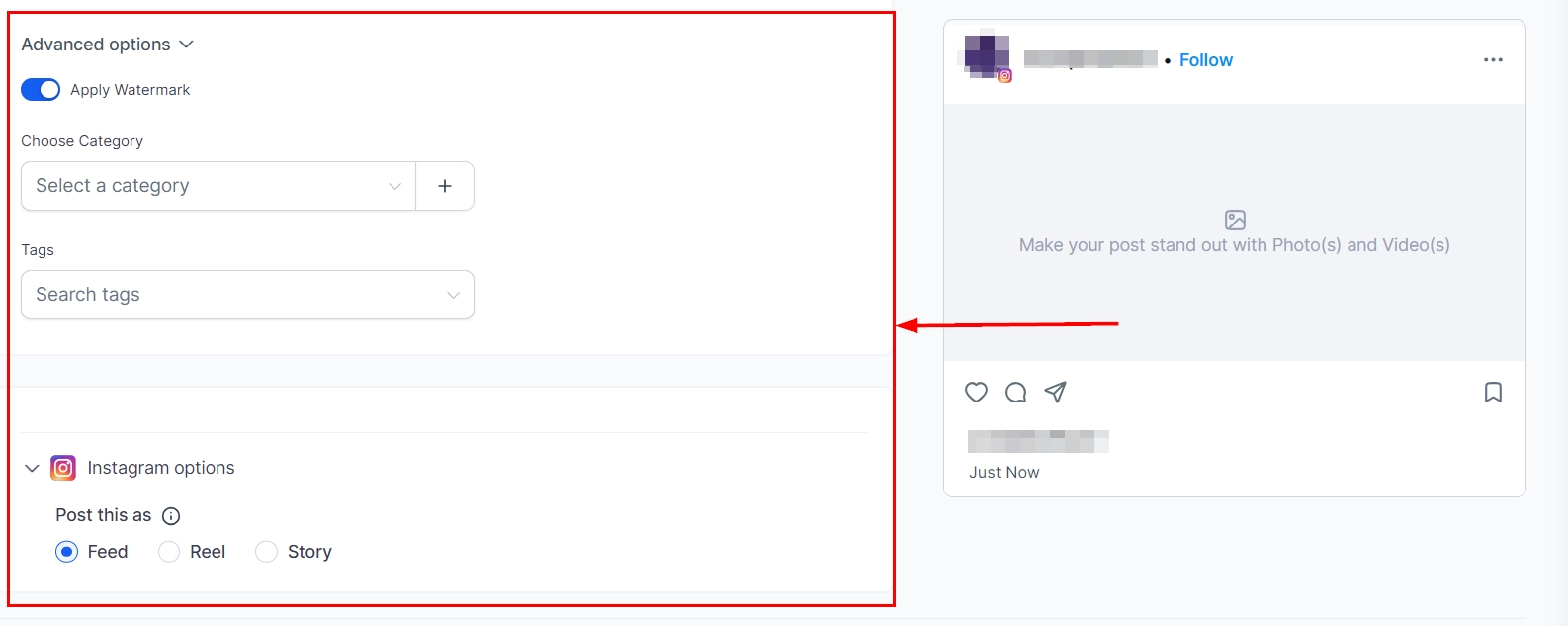
Task: Open the Search tags dropdown
Action: [x=247, y=295]
